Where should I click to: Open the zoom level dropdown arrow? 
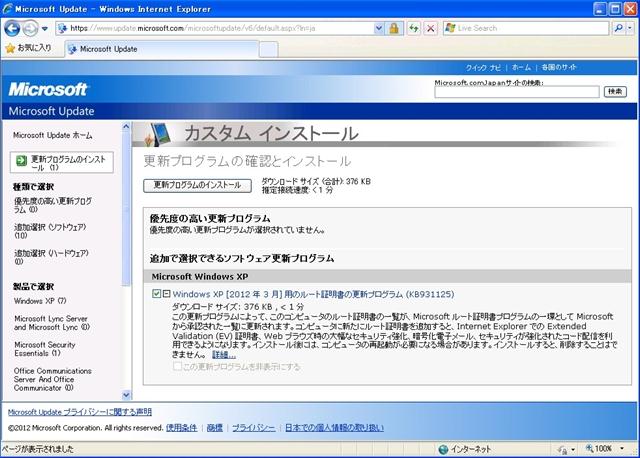(x=622, y=449)
